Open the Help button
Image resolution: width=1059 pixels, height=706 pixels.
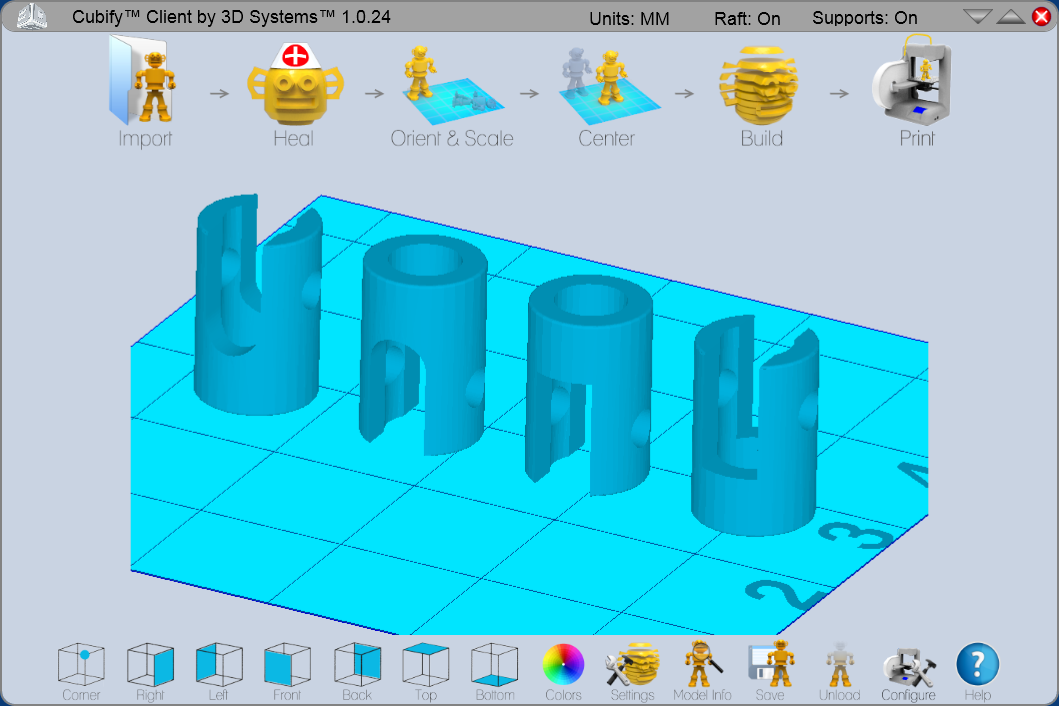click(977, 665)
